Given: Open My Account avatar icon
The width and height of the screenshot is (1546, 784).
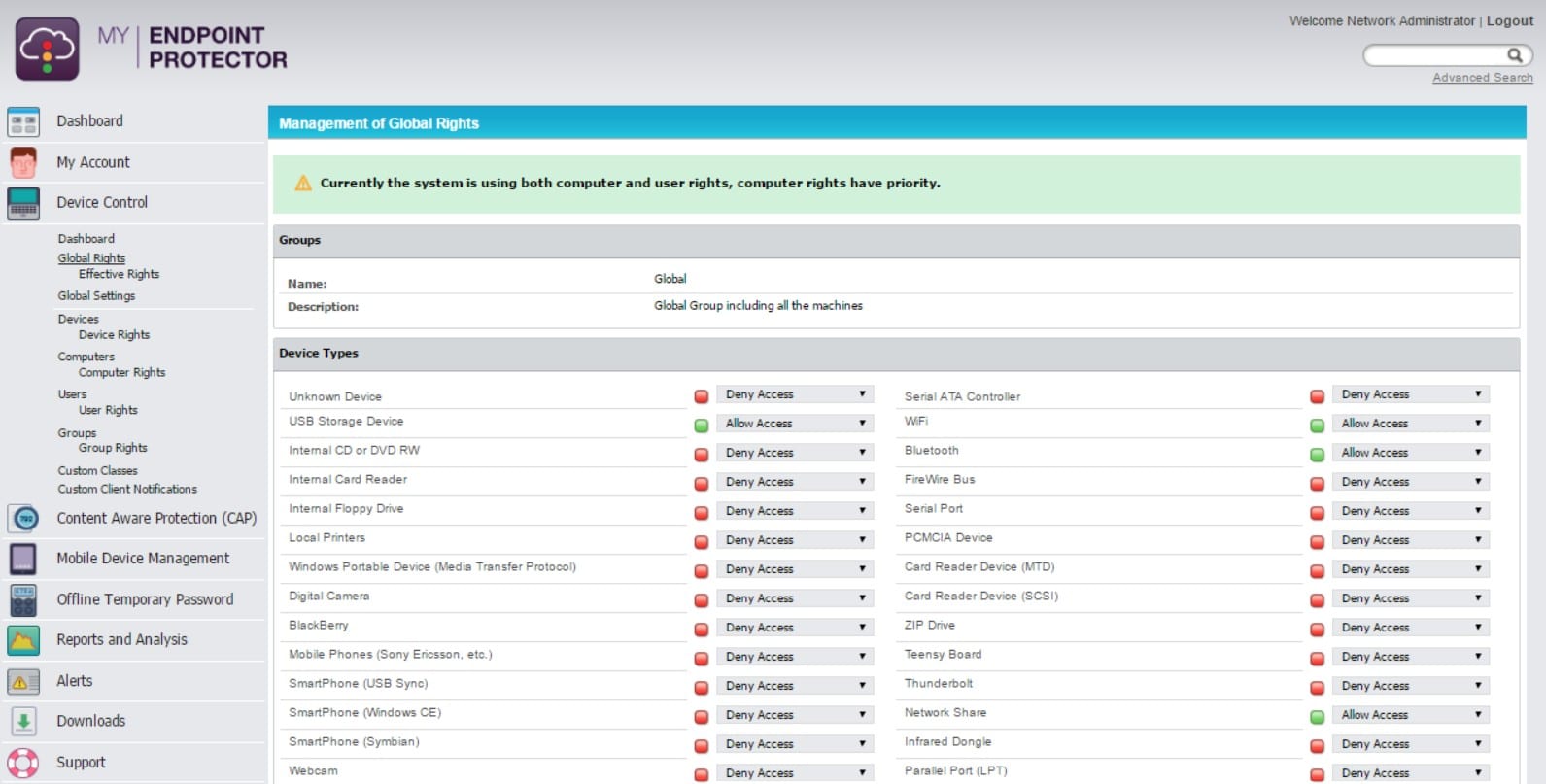Looking at the screenshot, I should point(23,162).
